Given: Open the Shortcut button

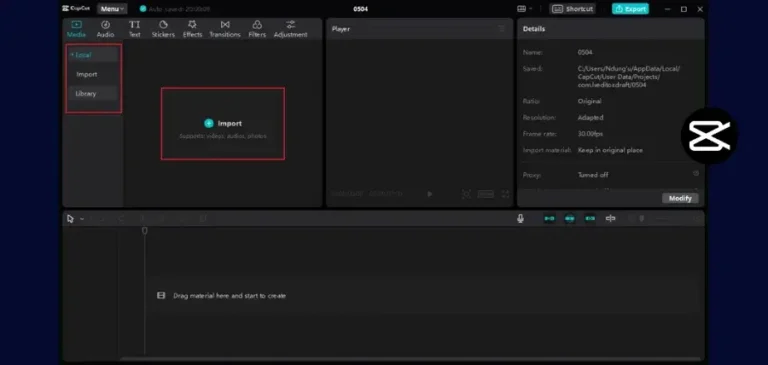Looking at the screenshot, I should point(573,9).
